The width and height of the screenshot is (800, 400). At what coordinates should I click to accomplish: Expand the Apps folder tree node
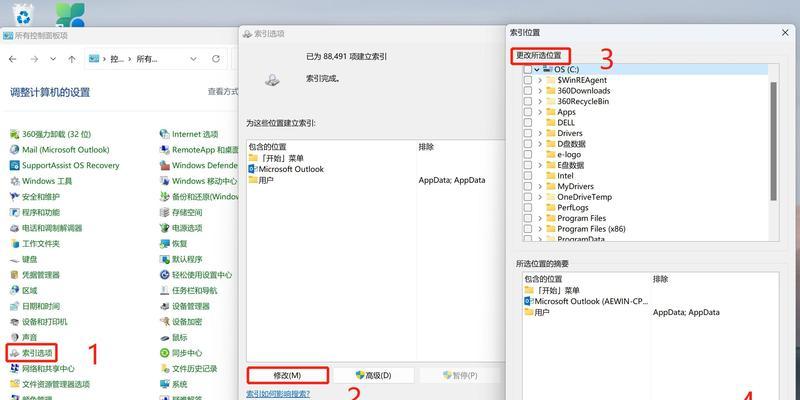pyautogui.click(x=540, y=112)
